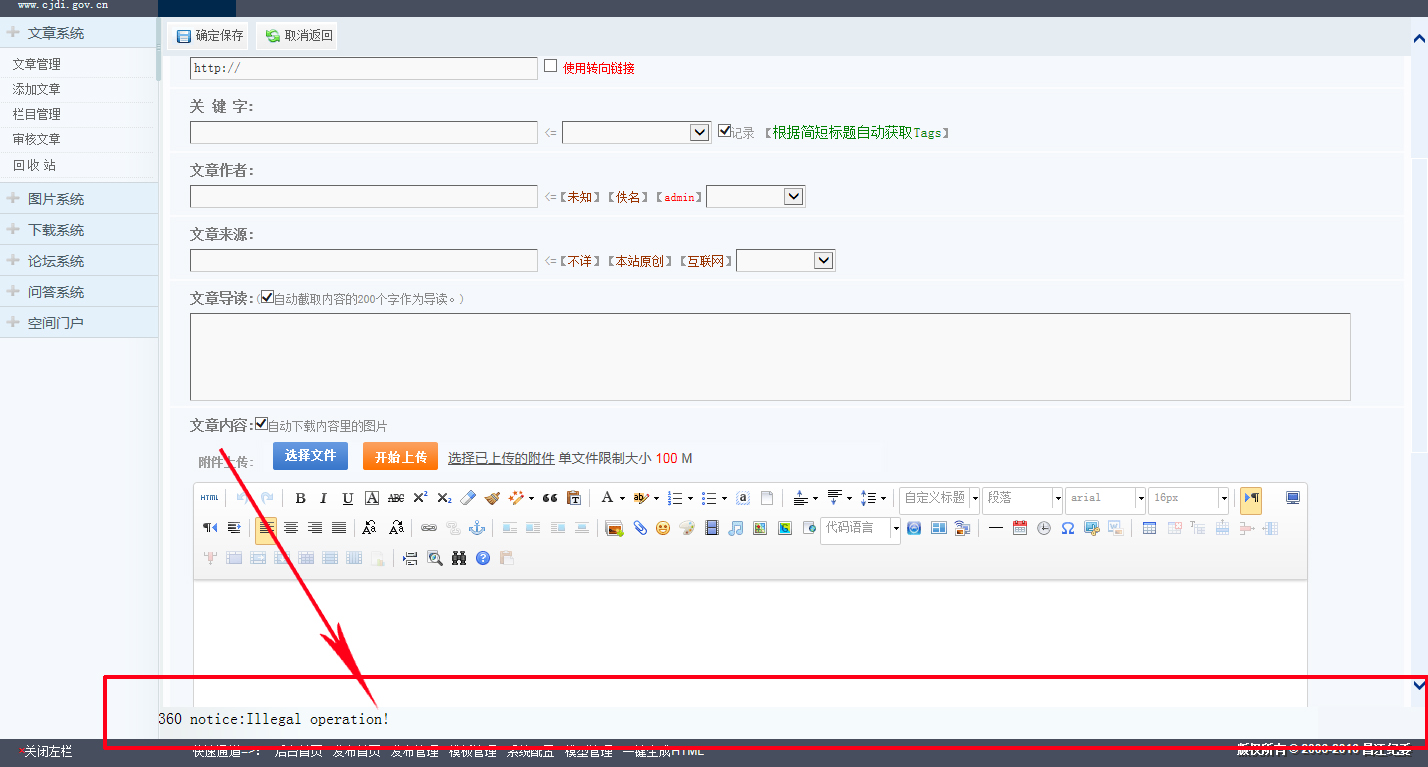
Task: Open 回收站 in the sidebar
Action: (x=35, y=165)
